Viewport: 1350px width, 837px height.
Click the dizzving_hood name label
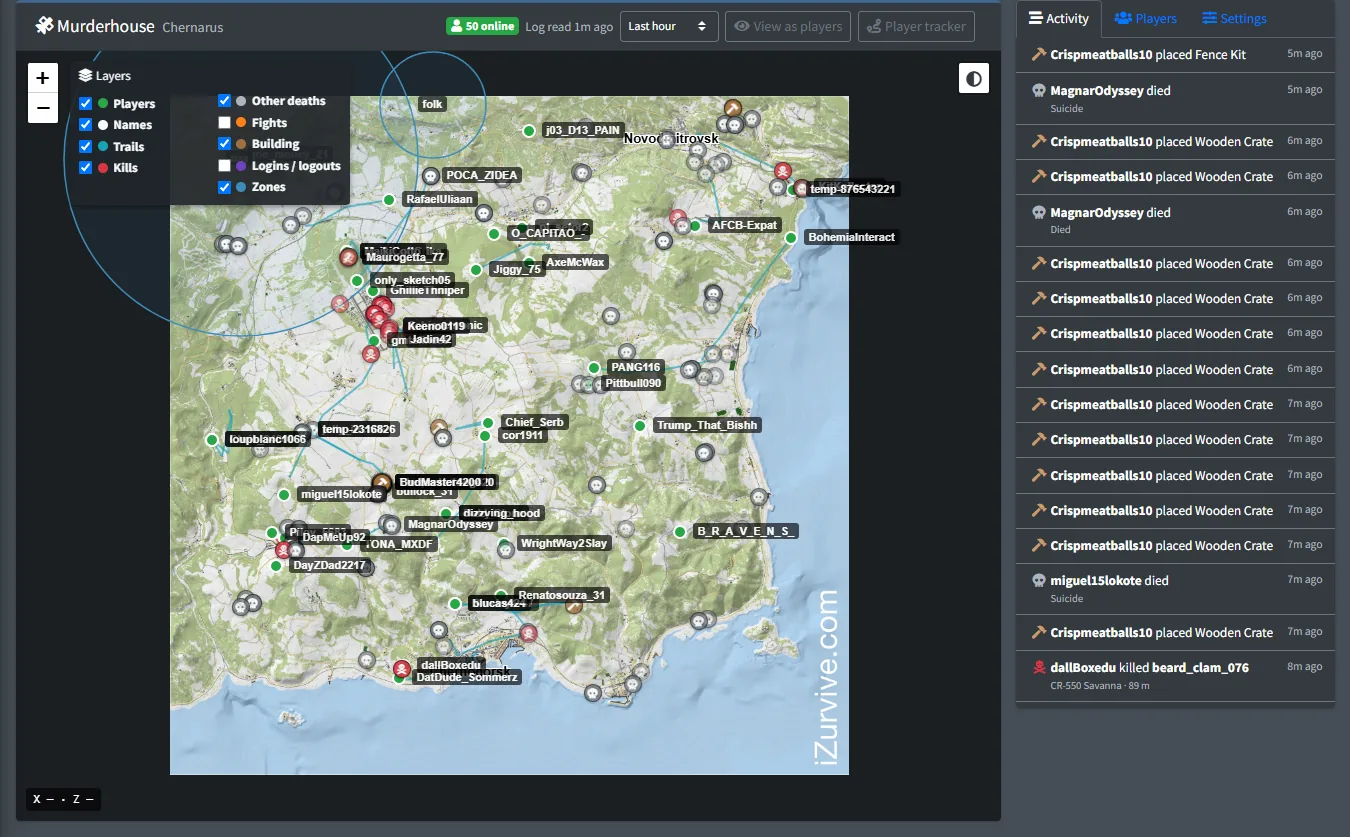(x=501, y=513)
